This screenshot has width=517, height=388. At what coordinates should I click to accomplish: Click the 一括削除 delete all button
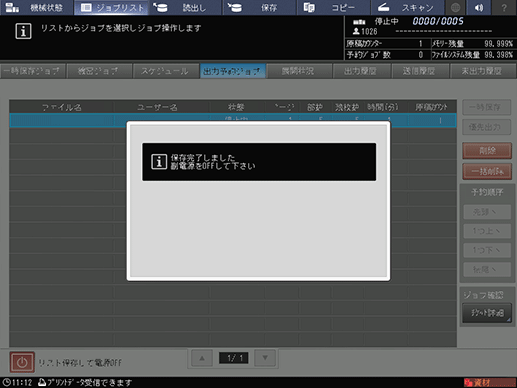click(487, 171)
